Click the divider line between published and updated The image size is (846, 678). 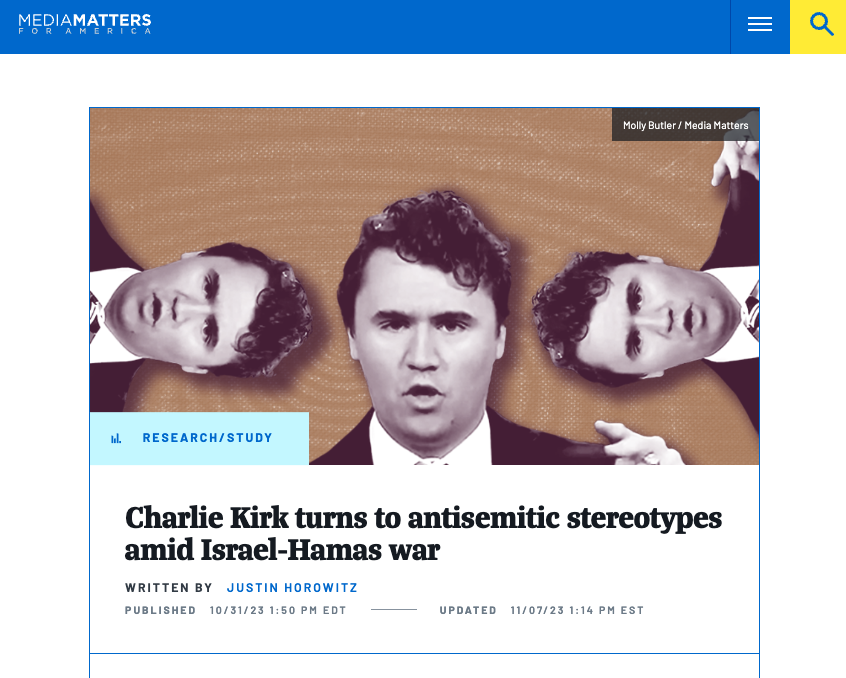tap(394, 609)
